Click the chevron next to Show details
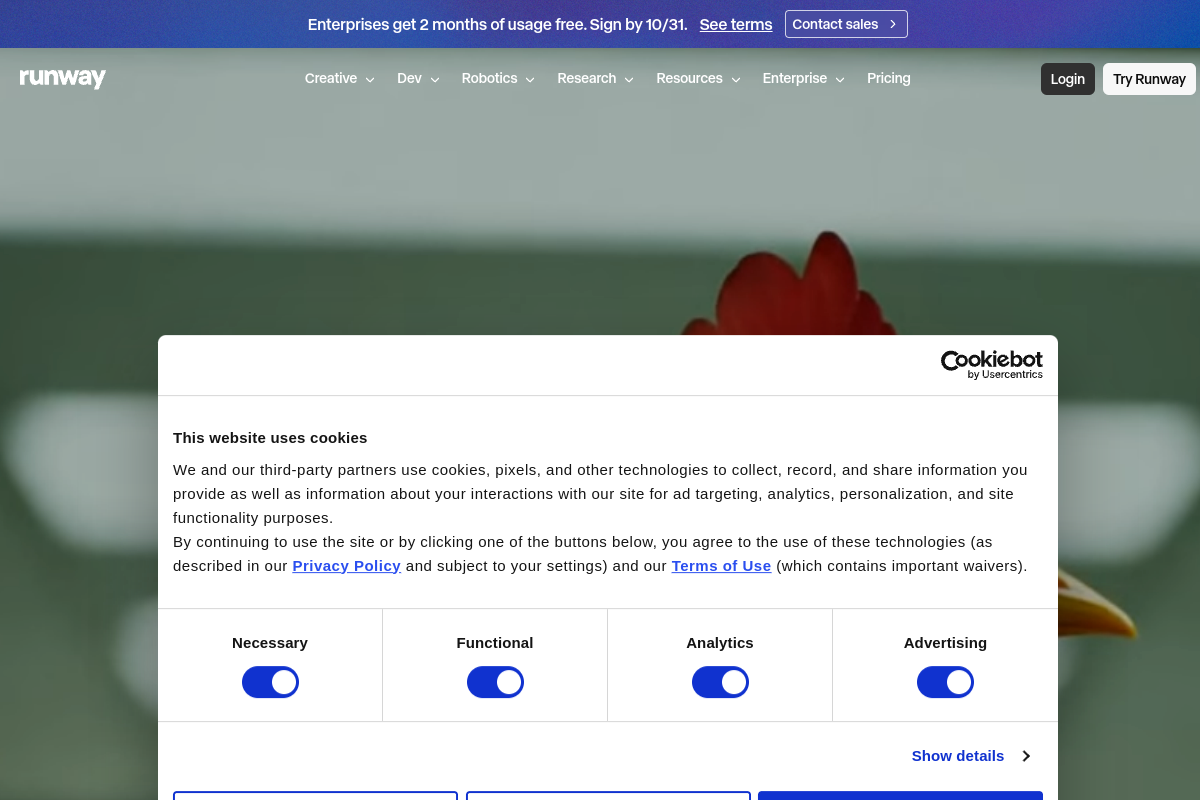The height and width of the screenshot is (800, 1200). (1026, 756)
